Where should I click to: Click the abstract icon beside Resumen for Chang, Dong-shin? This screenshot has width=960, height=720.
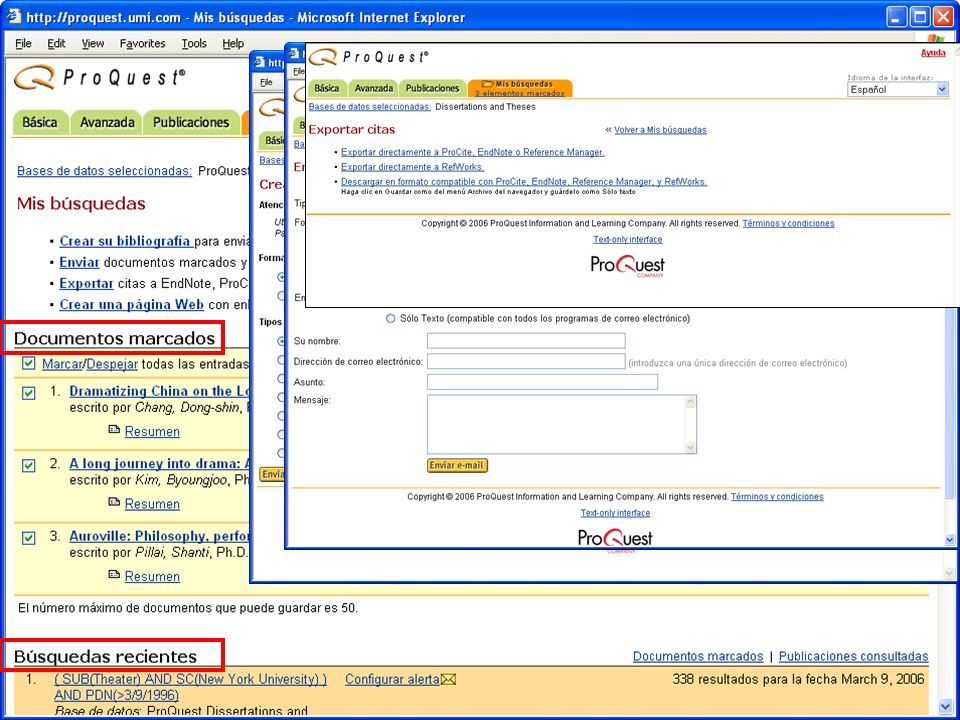tap(114, 430)
